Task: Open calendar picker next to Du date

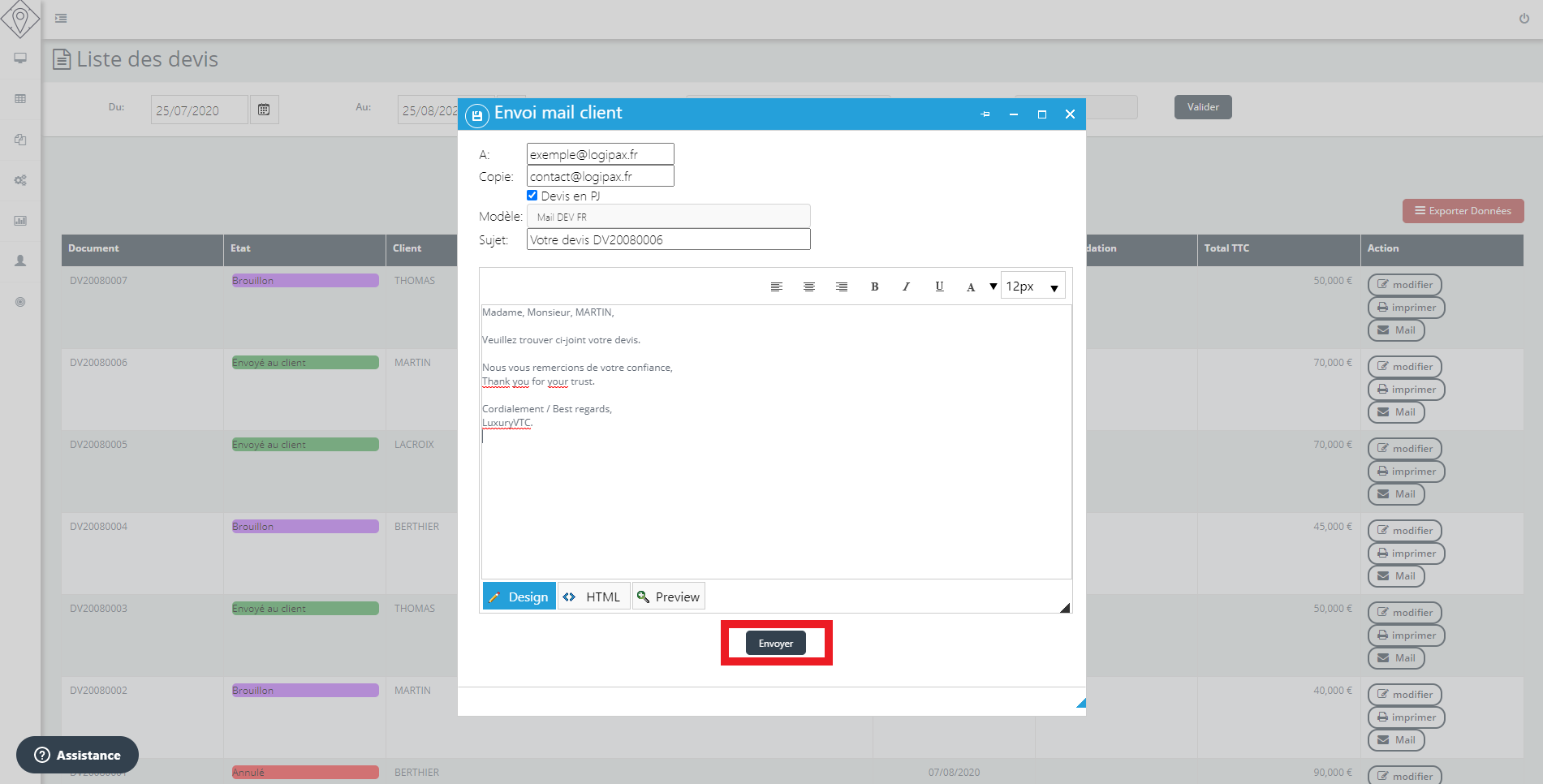Action: coord(264,110)
